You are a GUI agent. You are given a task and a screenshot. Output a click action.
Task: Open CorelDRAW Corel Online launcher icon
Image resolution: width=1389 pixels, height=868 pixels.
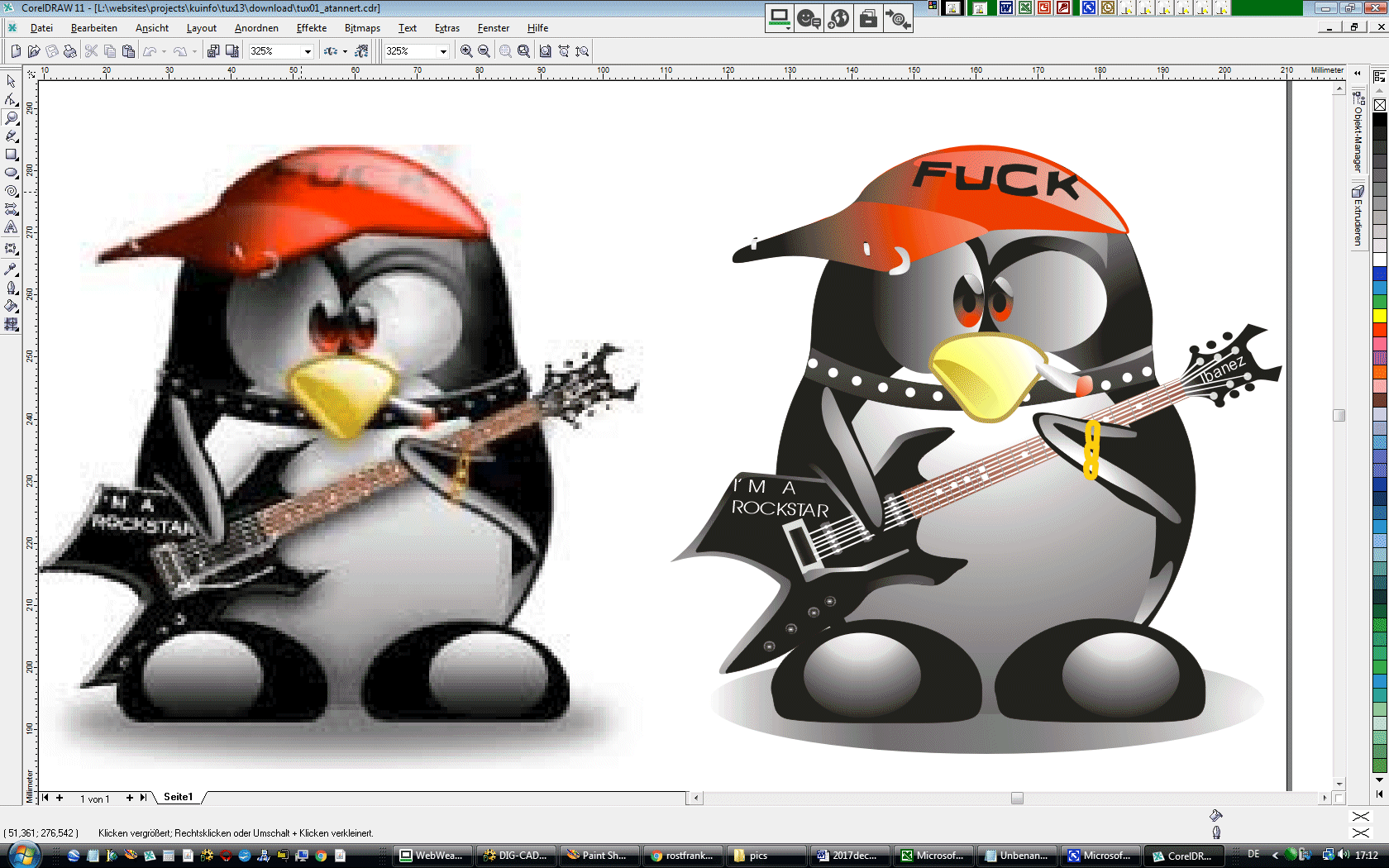(361, 51)
